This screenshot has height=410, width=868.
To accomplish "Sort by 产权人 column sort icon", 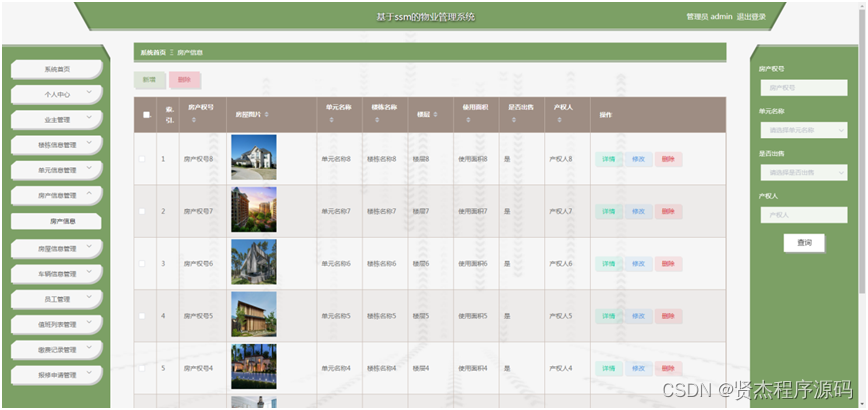I will [559, 120].
